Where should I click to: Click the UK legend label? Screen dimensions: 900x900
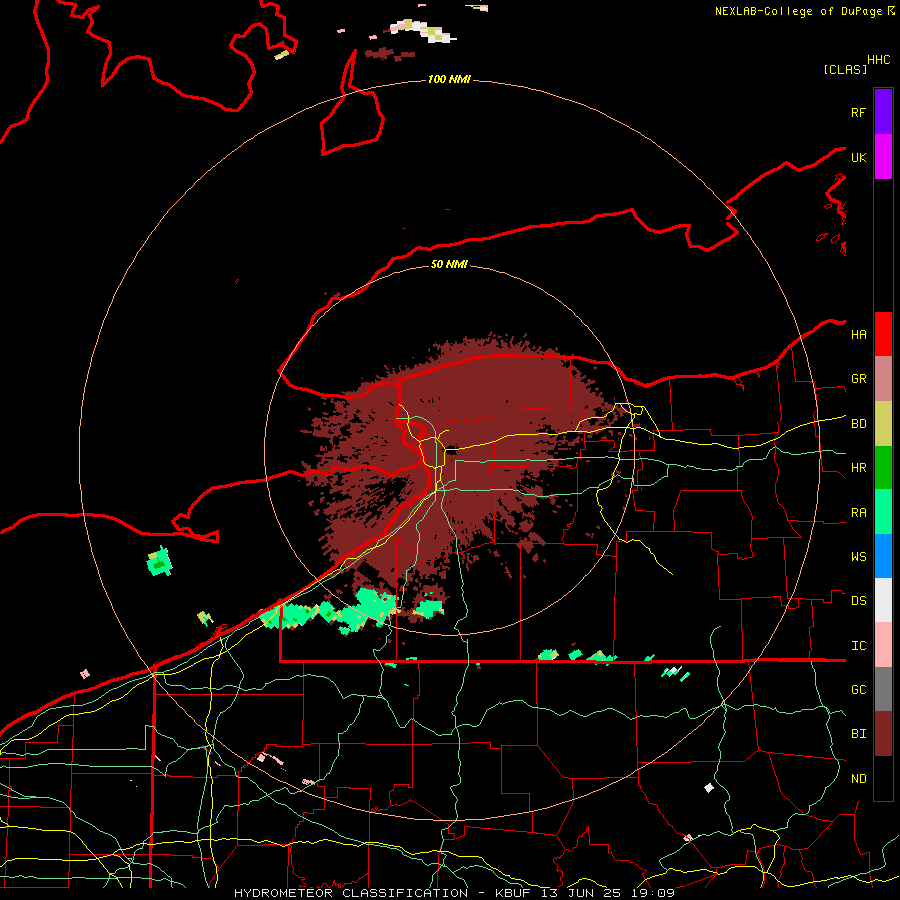(859, 158)
